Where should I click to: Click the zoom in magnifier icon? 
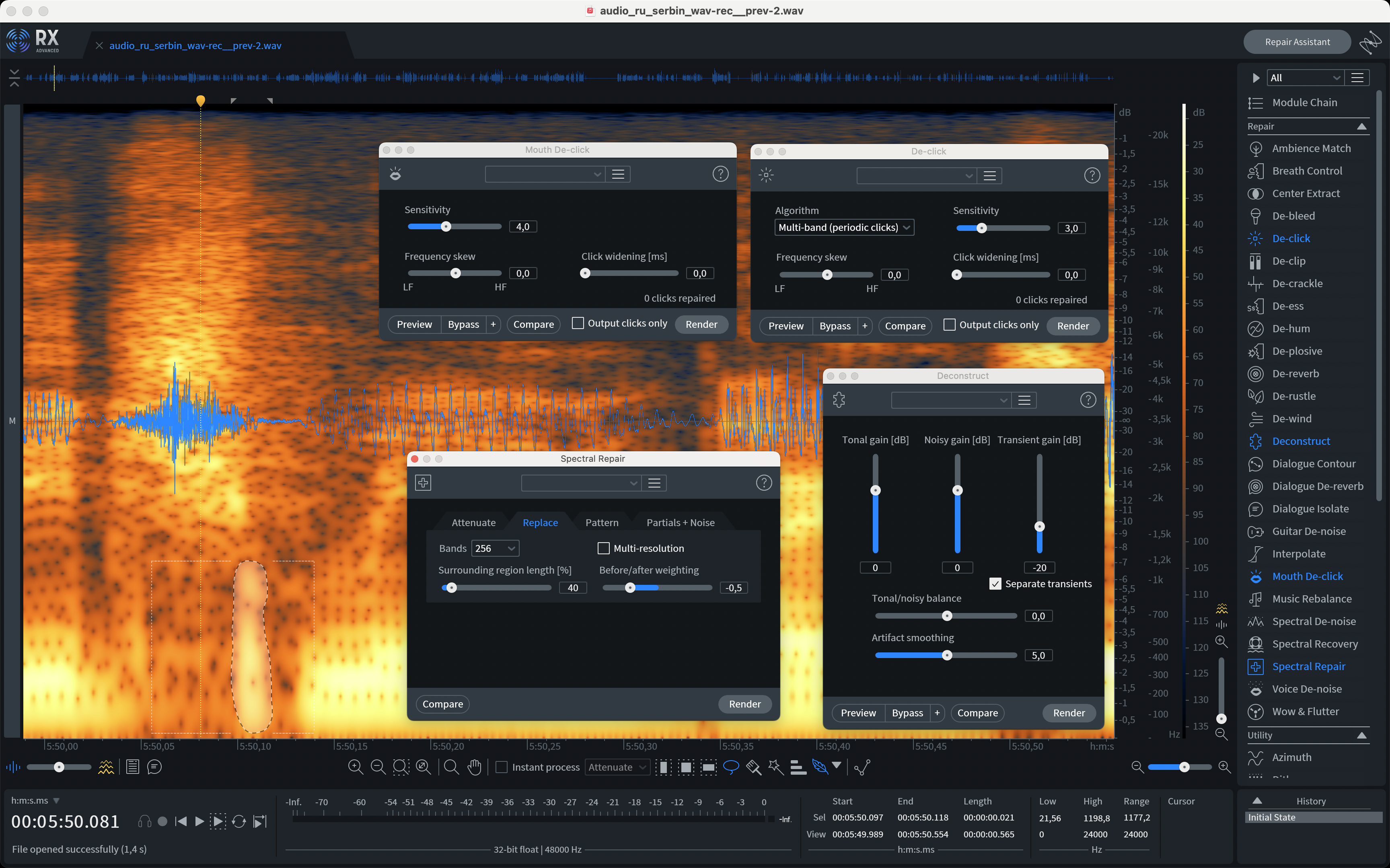pyautogui.click(x=355, y=767)
